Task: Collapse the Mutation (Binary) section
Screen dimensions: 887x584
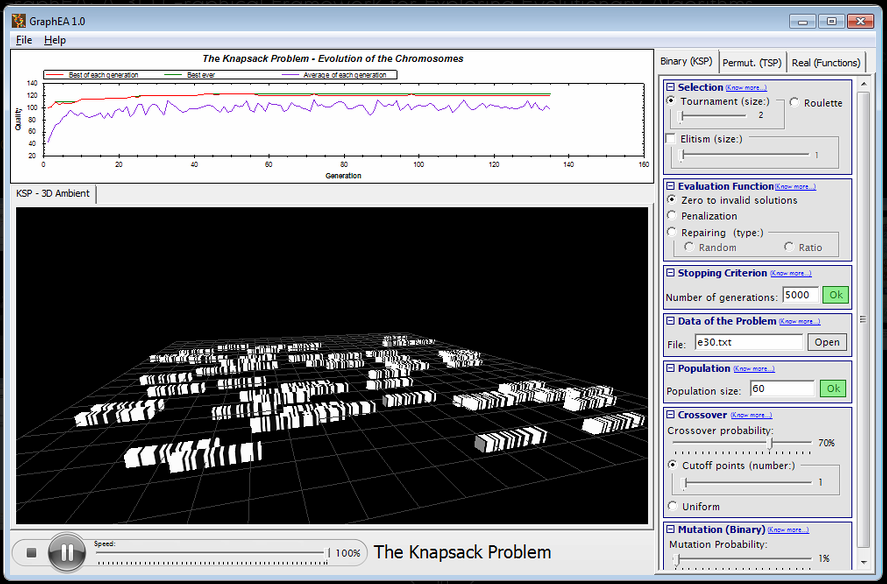Action: 670,530
